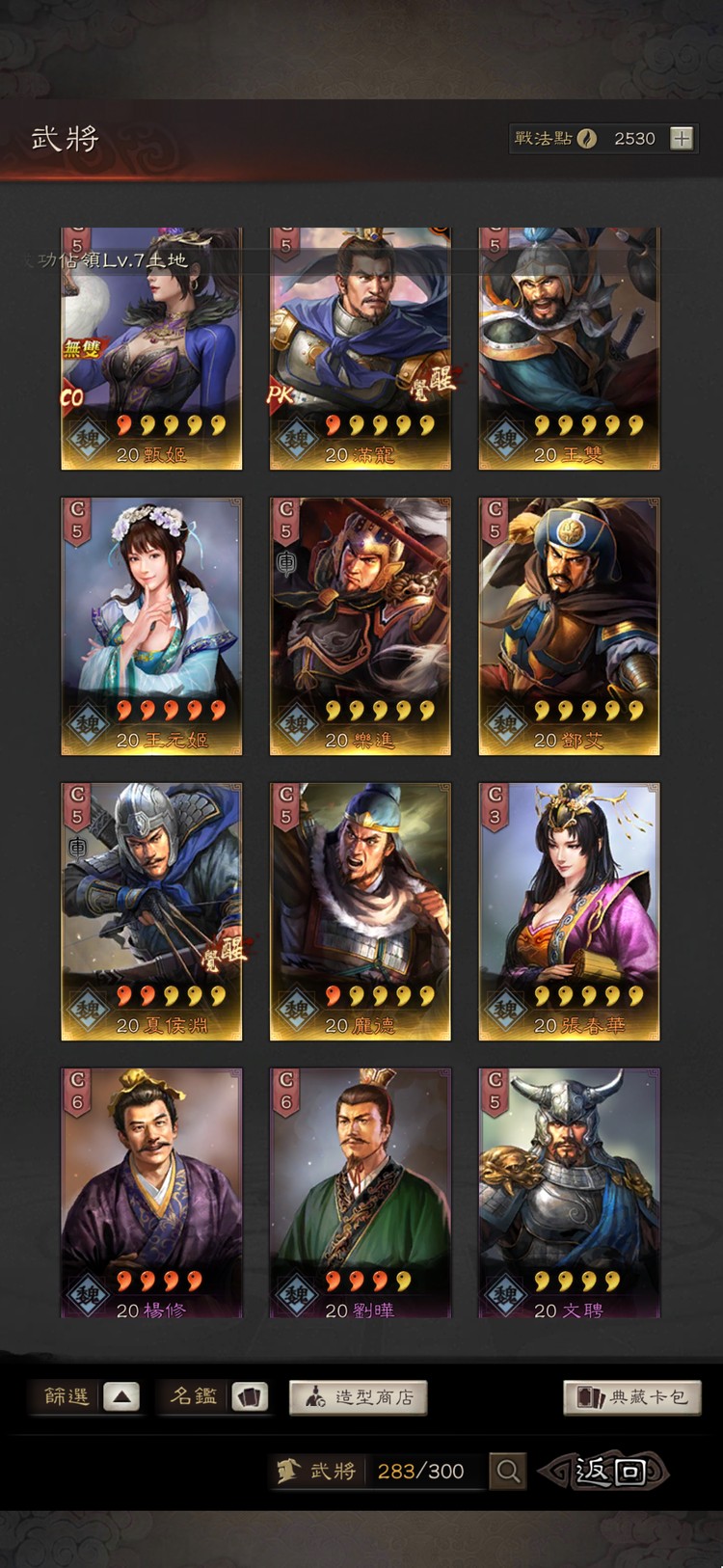Click the feather icon next to 戰法點

[x=587, y=138]
